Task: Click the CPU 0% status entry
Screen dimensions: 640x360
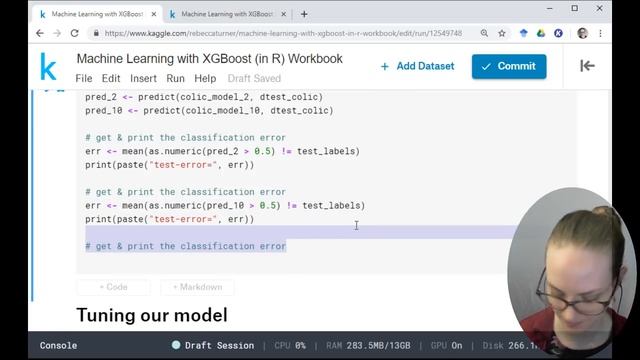Action: coord(290,345)
